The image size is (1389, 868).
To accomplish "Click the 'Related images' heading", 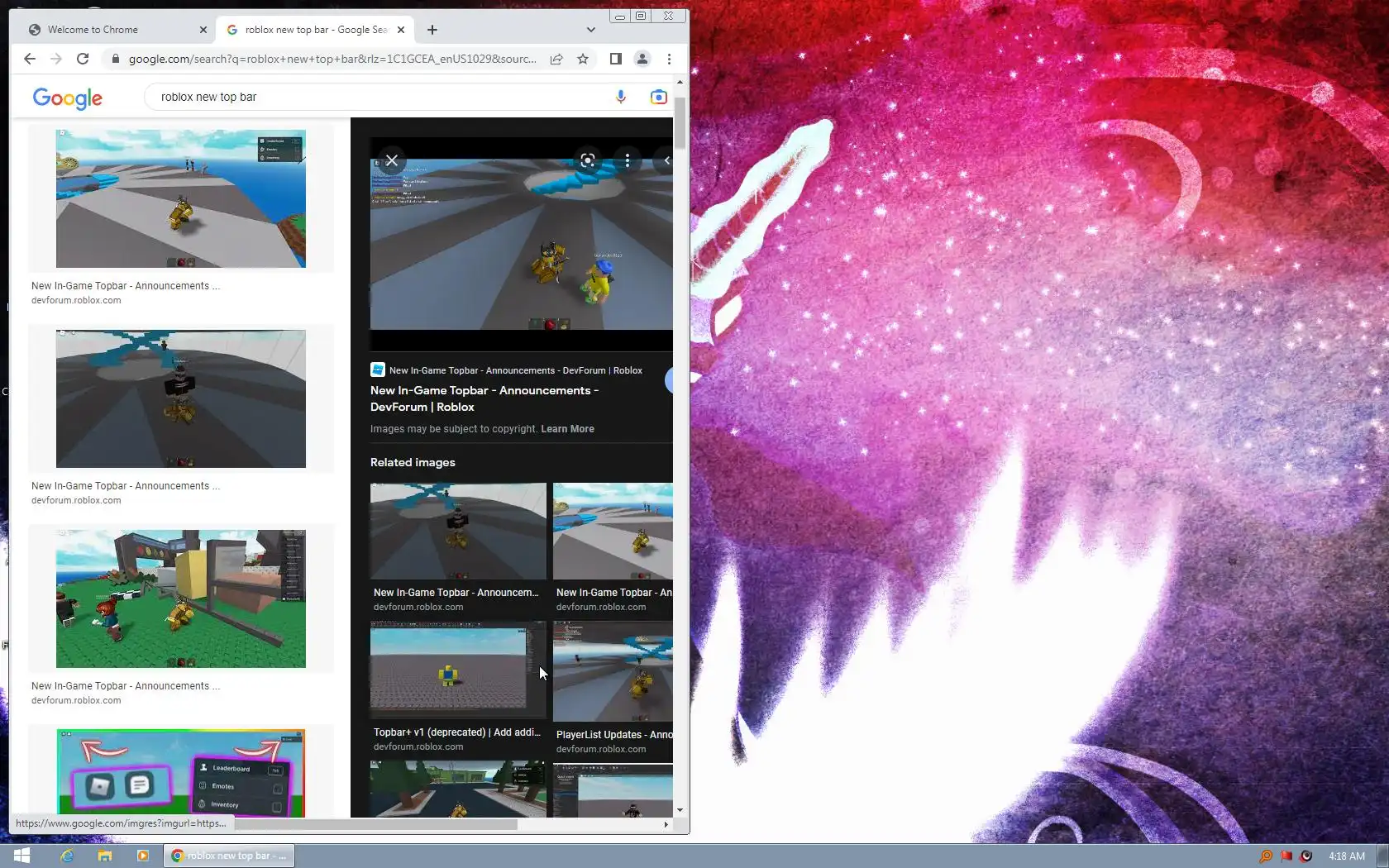I will pyautogui.click(x=413, y=462).
